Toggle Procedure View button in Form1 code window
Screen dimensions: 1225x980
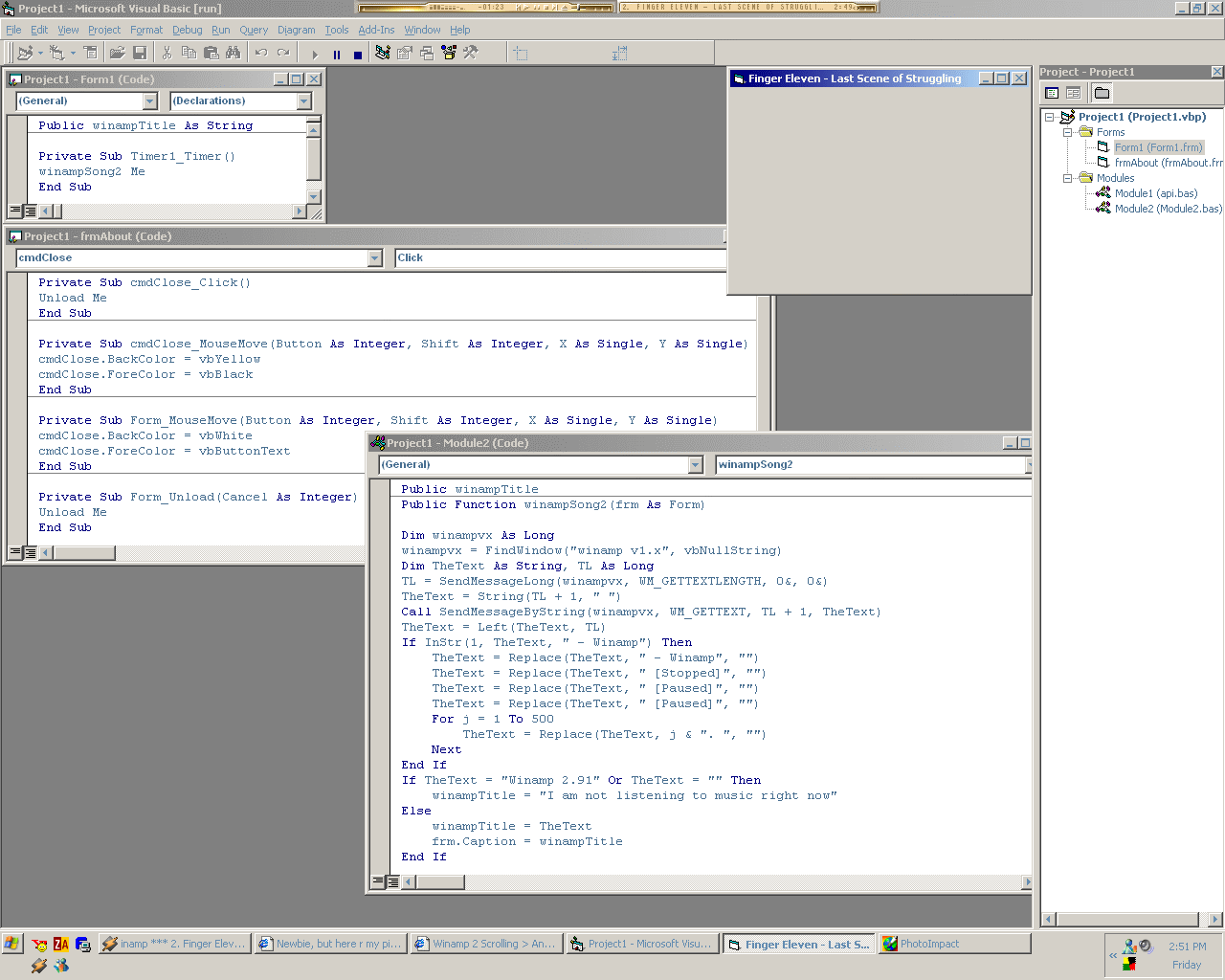[x=14, y=211]
